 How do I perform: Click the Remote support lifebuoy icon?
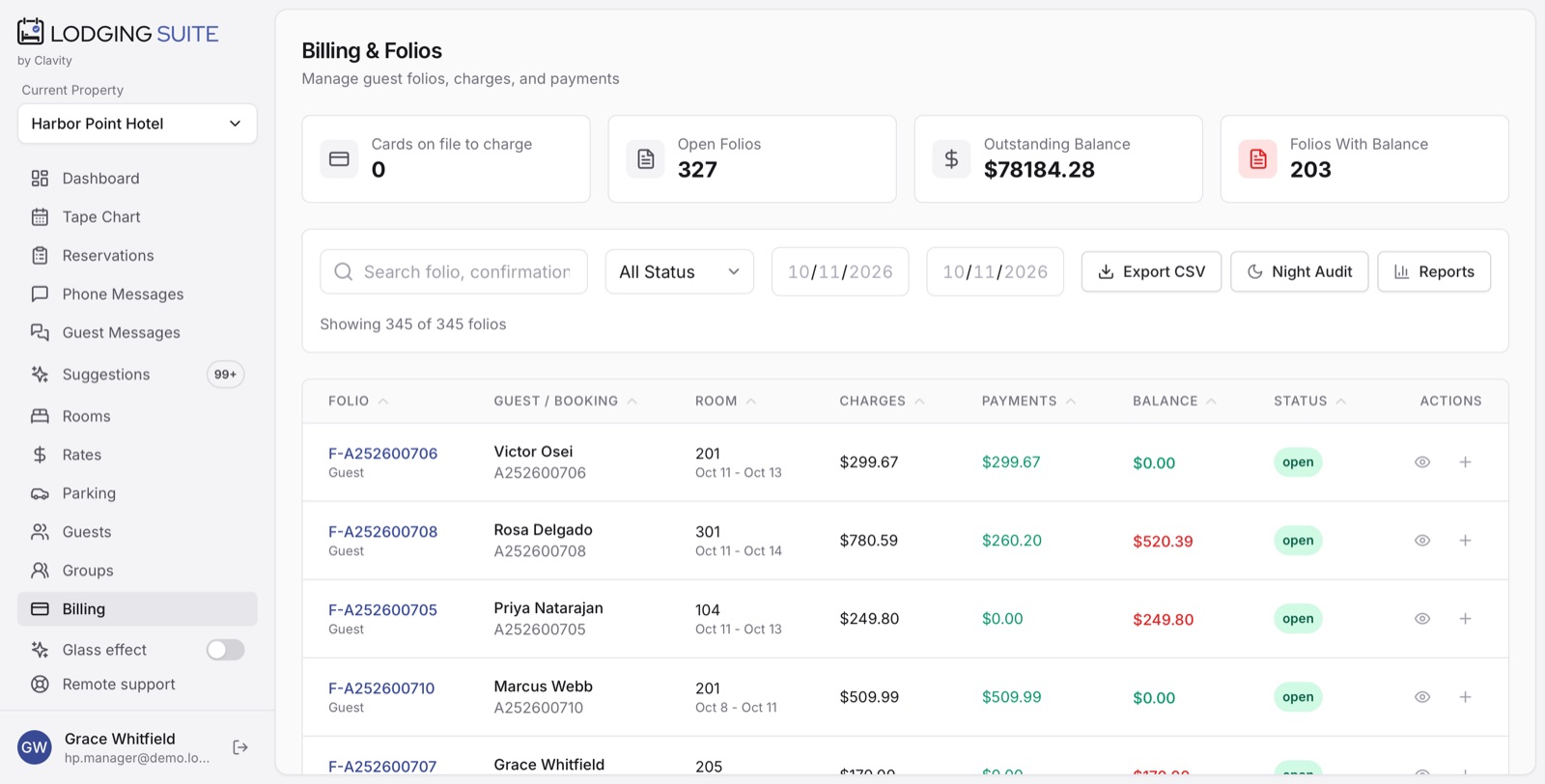click(x=40, y=685)
